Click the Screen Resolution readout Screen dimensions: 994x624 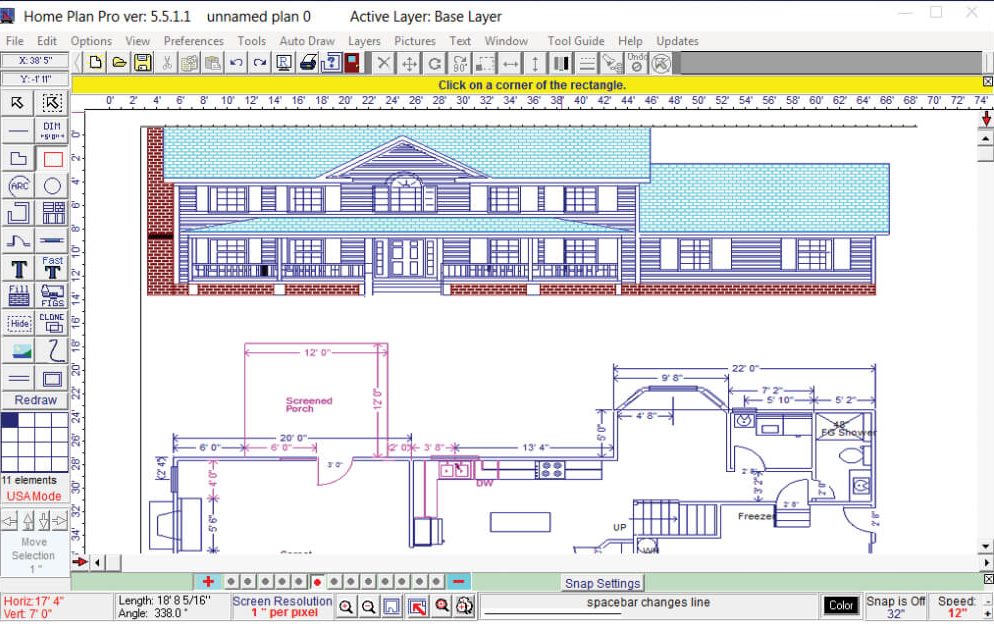click(283, 606)
